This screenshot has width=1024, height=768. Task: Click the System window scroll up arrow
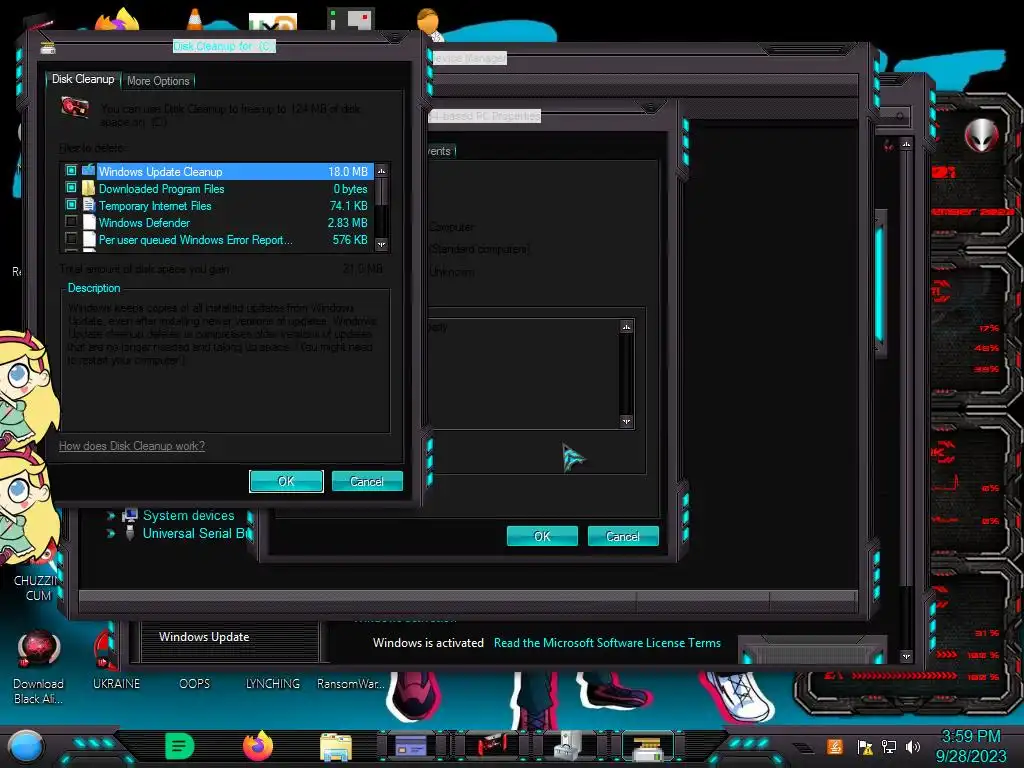click(x=906, y=144)
